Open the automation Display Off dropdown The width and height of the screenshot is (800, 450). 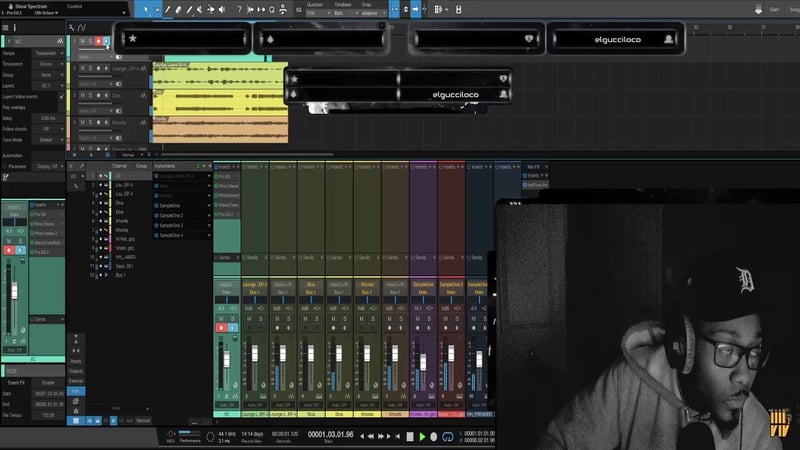48,166
